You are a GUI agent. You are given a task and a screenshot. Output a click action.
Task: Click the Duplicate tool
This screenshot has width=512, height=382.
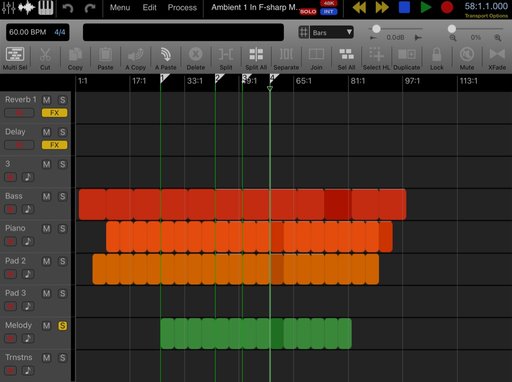(x=407, y=59)
